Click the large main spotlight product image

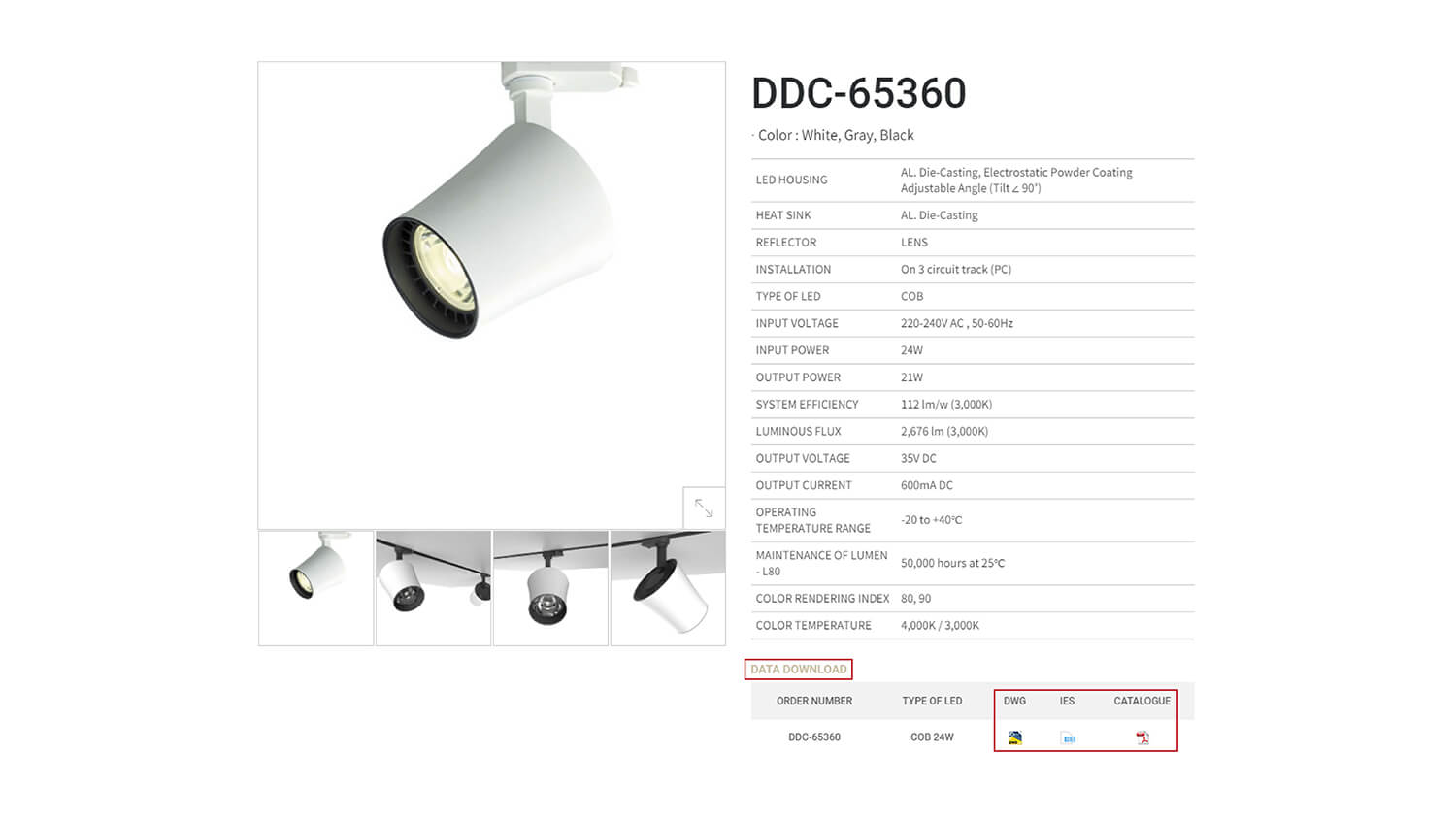pyautogui.click(x=491, y=295)
